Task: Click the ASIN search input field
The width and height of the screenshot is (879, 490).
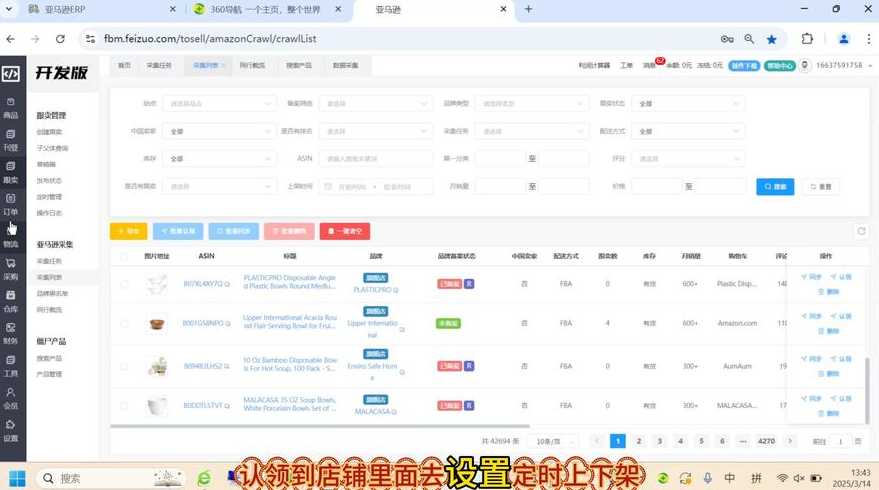Action: [x=376, y=159]
